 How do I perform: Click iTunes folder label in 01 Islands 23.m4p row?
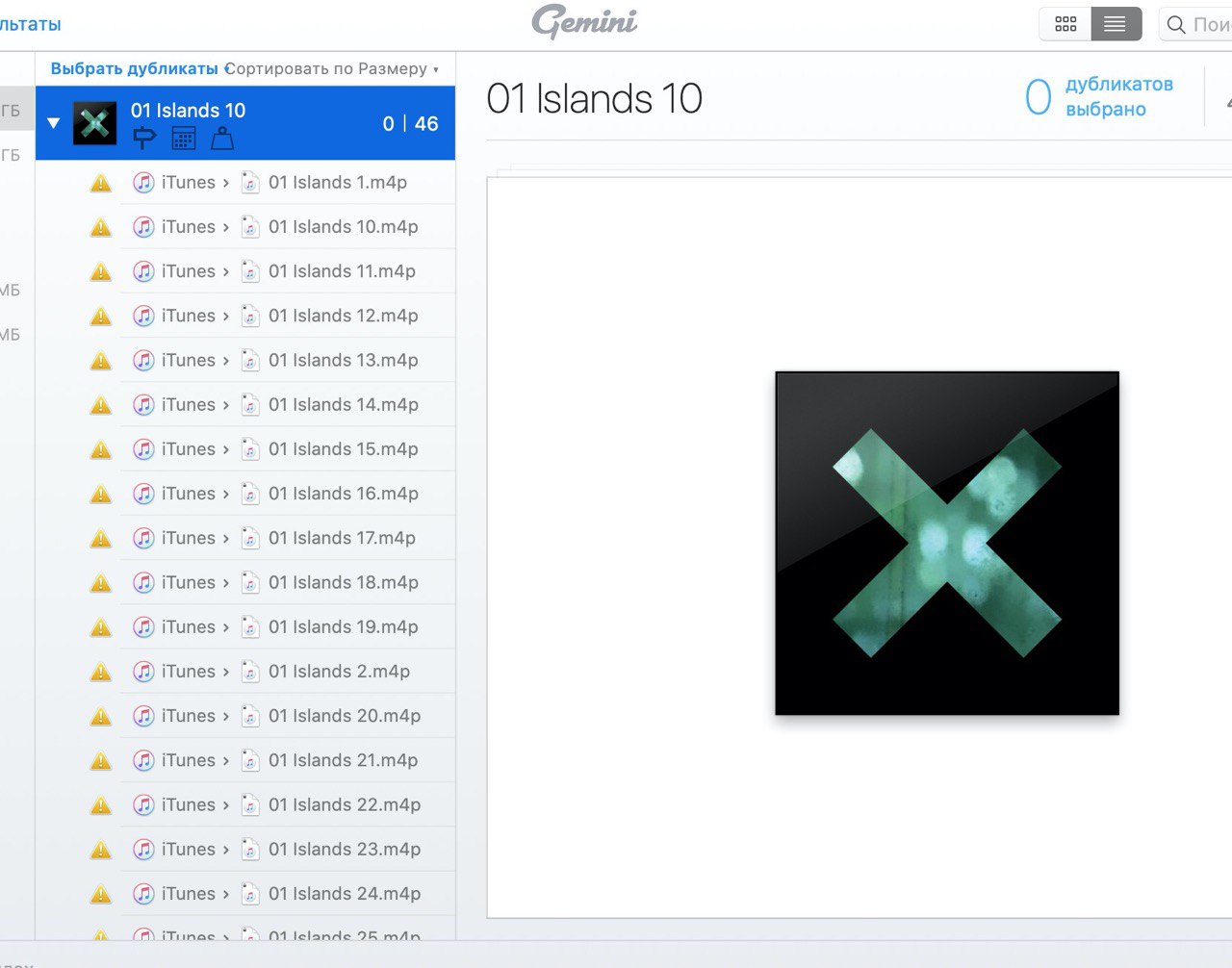(189, 849)
